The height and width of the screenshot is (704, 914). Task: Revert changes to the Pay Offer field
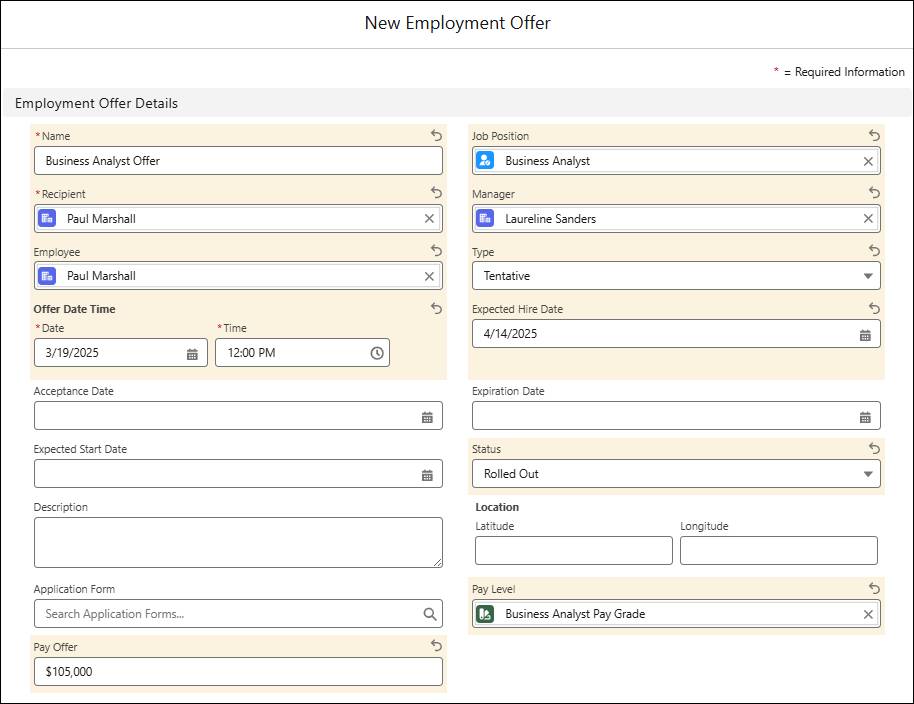pyautogui.click(x=436, y=646)
